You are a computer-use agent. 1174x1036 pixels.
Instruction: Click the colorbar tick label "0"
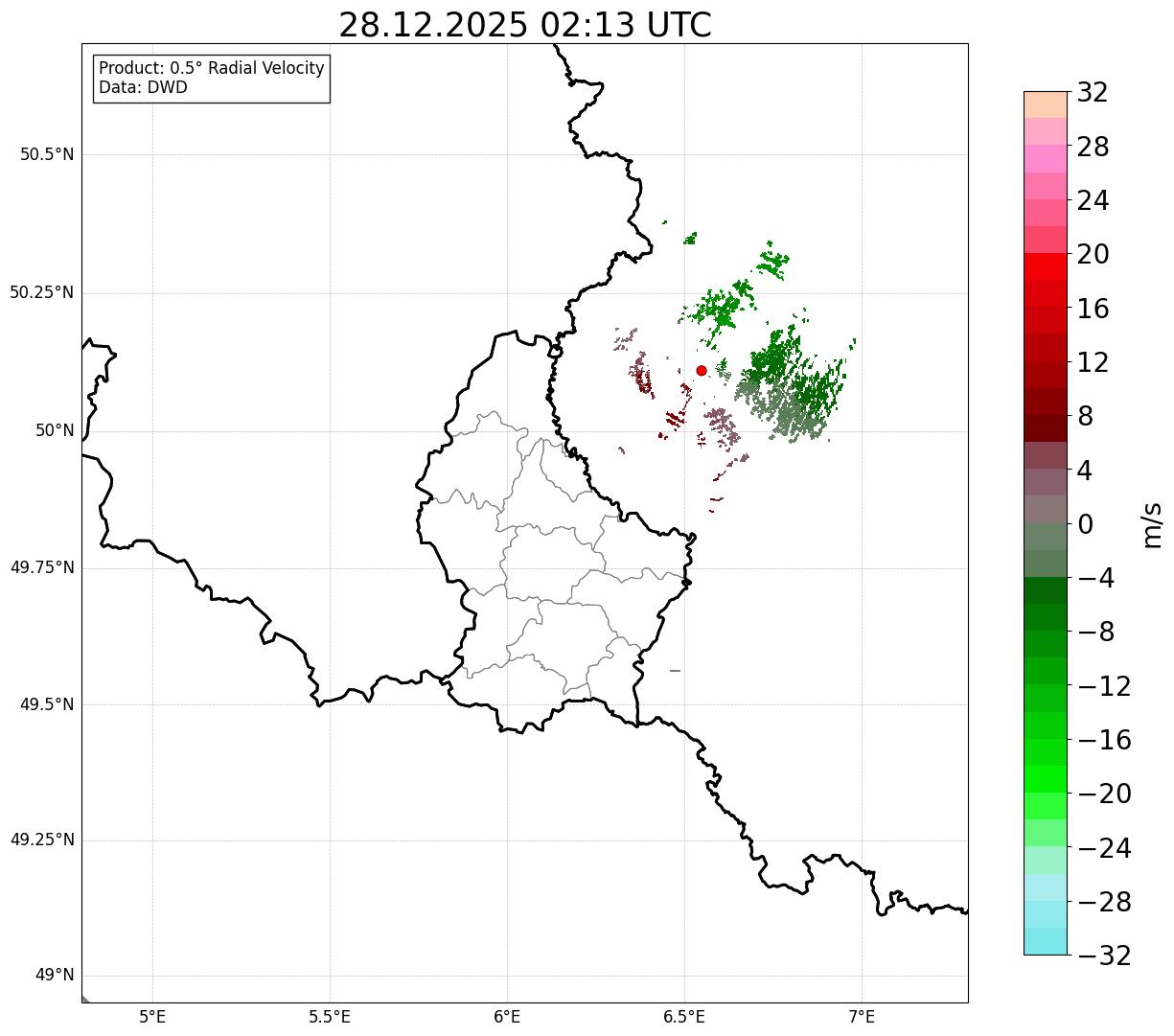pos(1085,525)
